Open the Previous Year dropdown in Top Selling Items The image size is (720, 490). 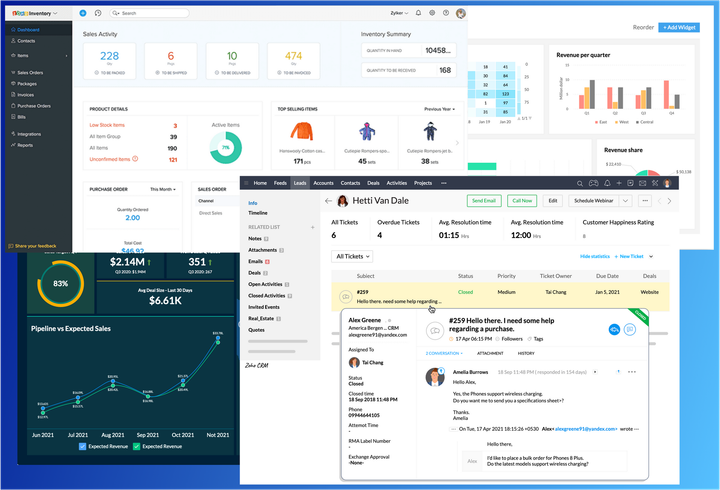click(439, 109)
